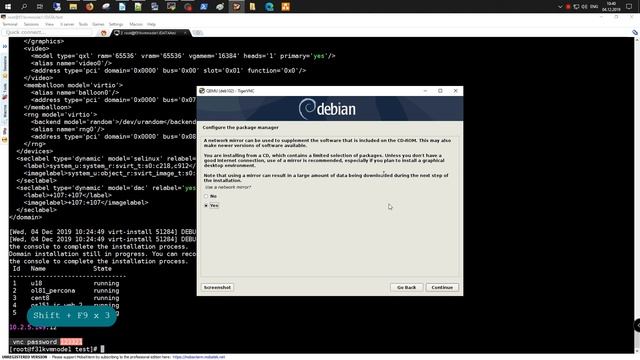Open the Tools menu in MobaXterm
Image resolution: width=640 pixels, height=360 pixels.
[x=83, y=24]
